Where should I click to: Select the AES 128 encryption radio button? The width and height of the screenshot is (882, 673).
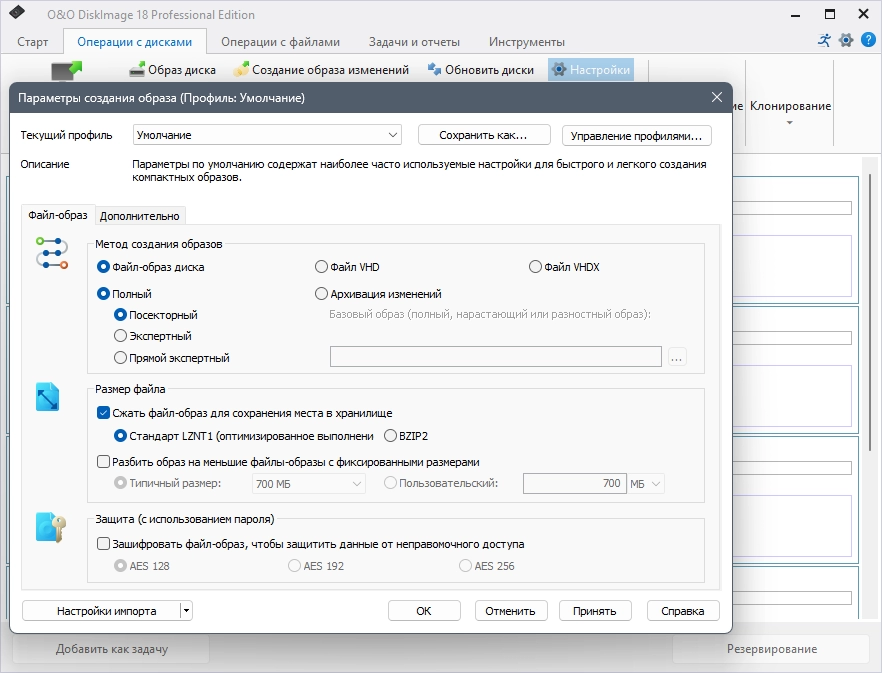[142, 566]
